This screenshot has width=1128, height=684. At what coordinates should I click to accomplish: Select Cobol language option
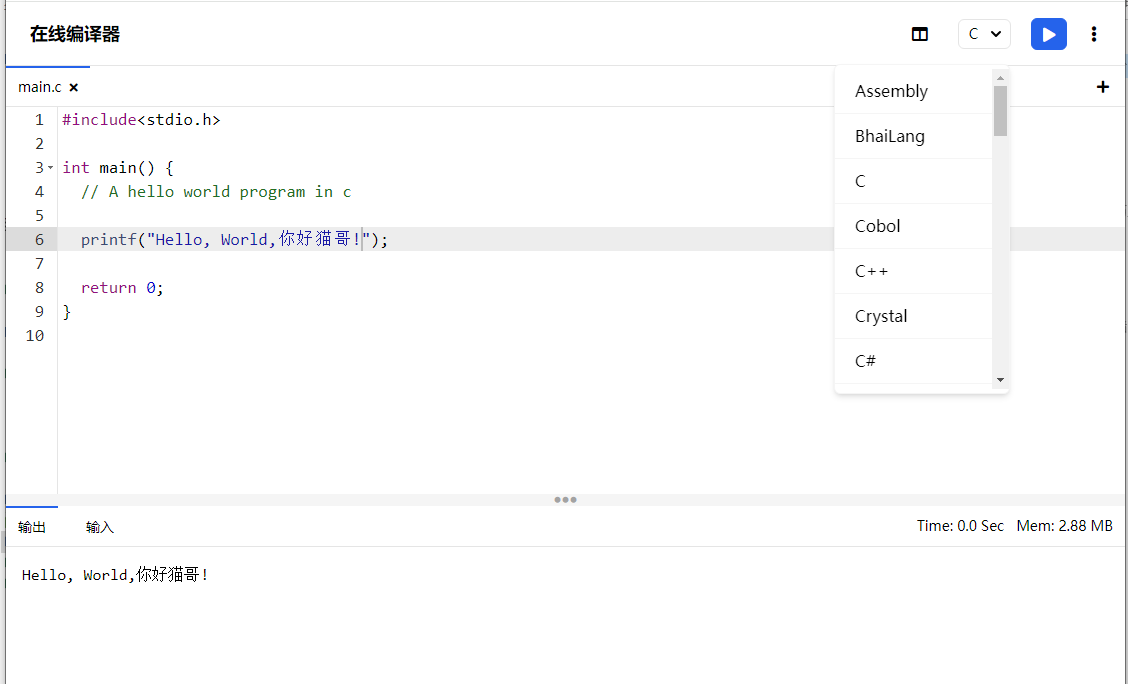pyautogui.click(x=877, y=226)
